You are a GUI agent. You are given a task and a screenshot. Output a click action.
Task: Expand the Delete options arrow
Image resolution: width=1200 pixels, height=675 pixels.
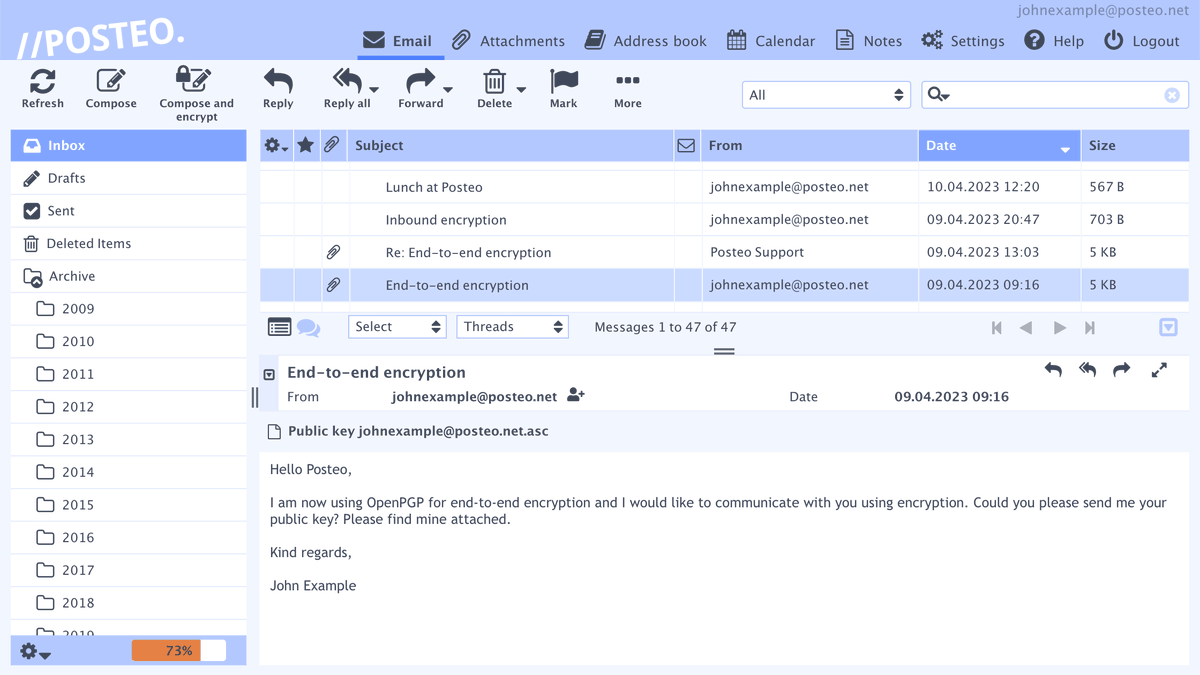(x=521, y=90)
